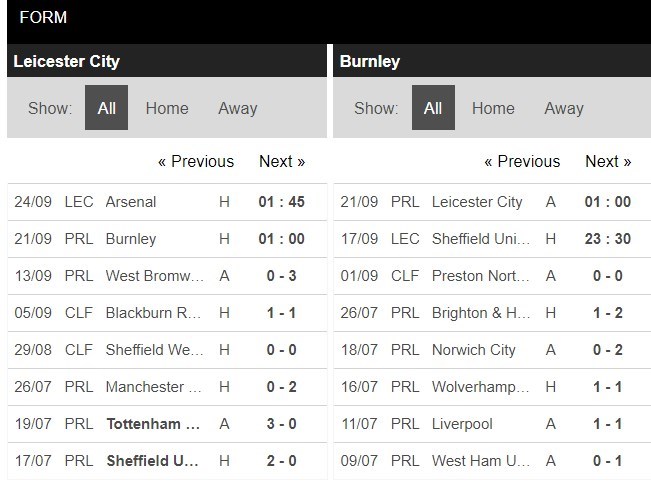Open the Leicester vs West Bromwich match

click(x=155, y=276)
